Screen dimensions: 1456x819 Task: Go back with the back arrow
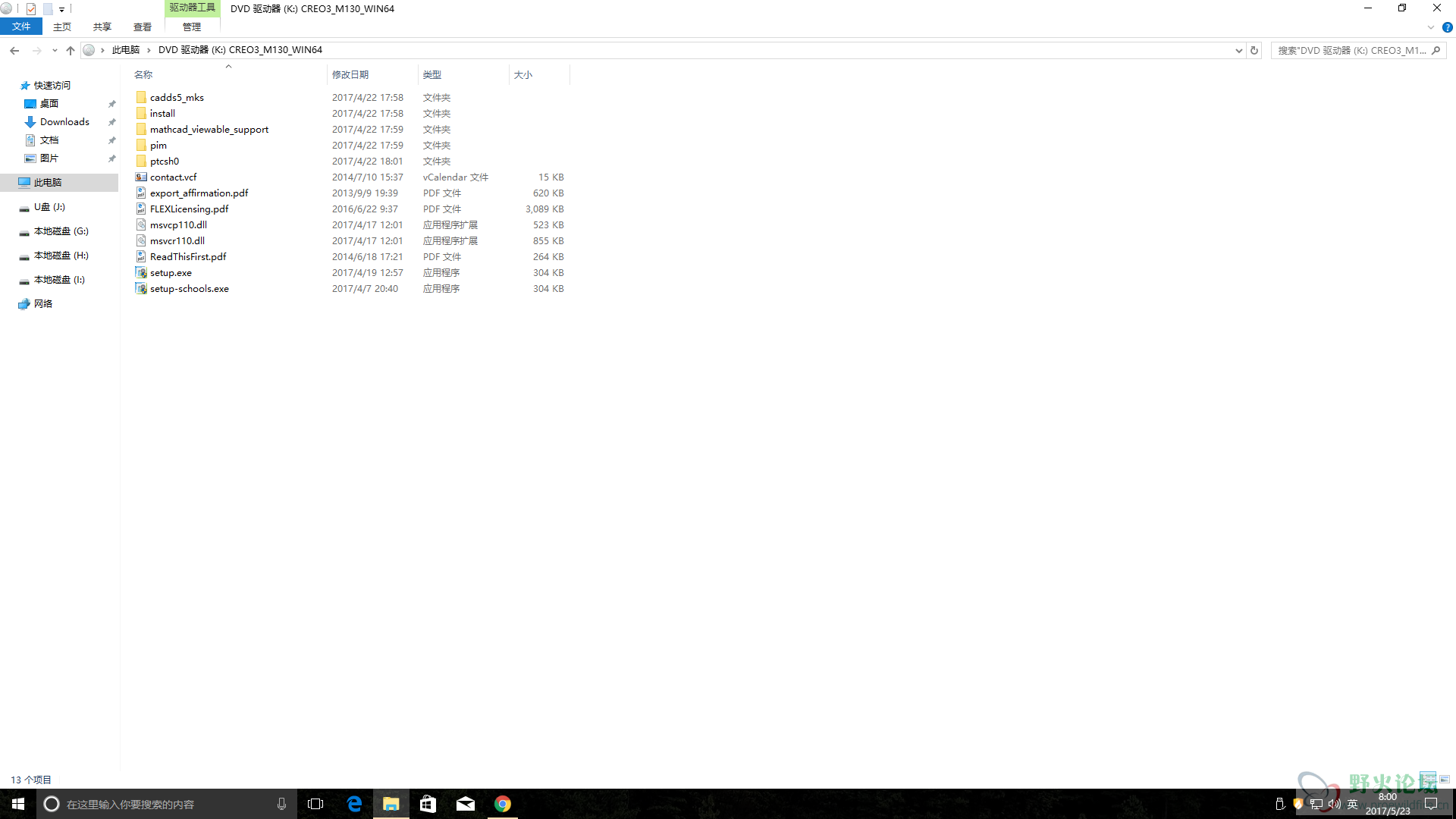tap(14, 50)
